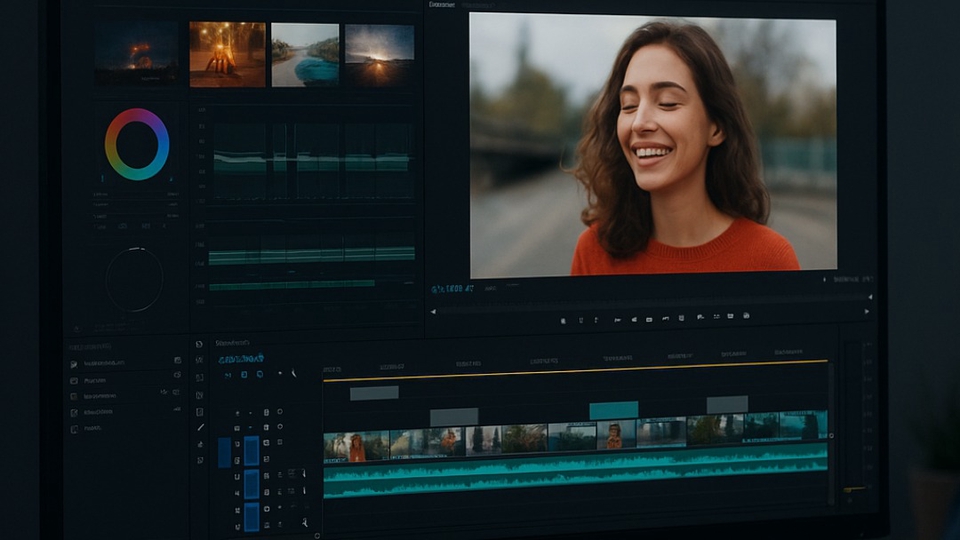Select the grey clip on the topmost timeline track

tap(374, 392)
